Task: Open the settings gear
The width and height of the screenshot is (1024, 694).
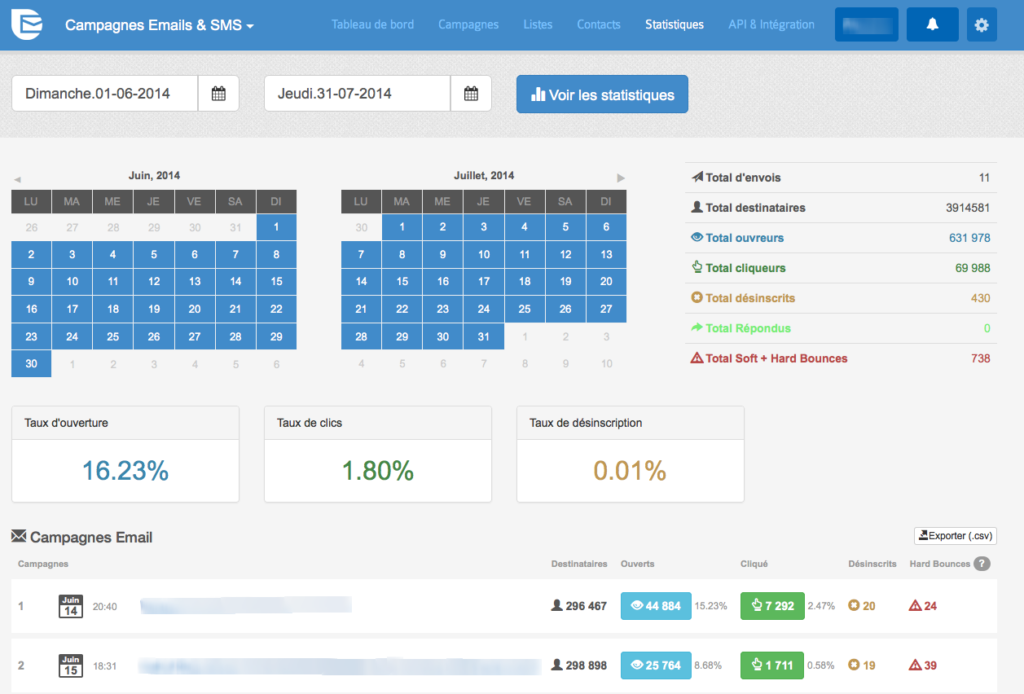Action: pos(981,23)
